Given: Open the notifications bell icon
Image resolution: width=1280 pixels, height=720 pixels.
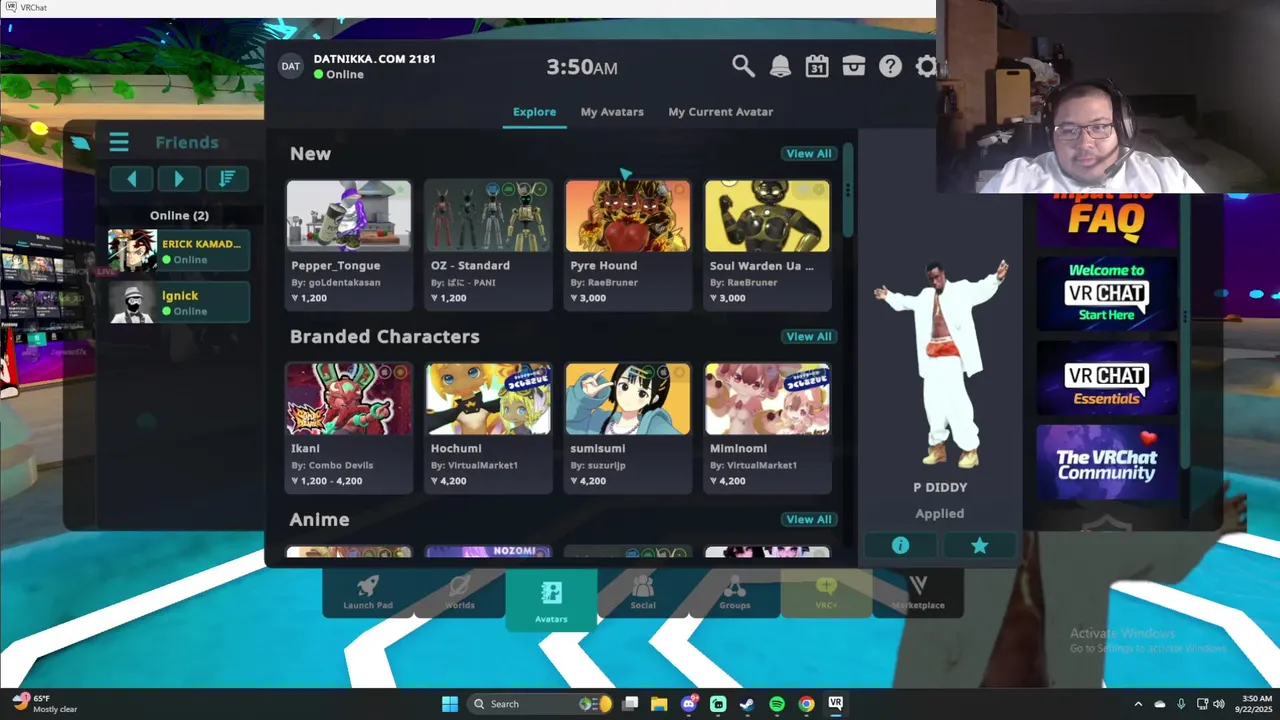Looking at the screenshot, I should coord(780,66).
